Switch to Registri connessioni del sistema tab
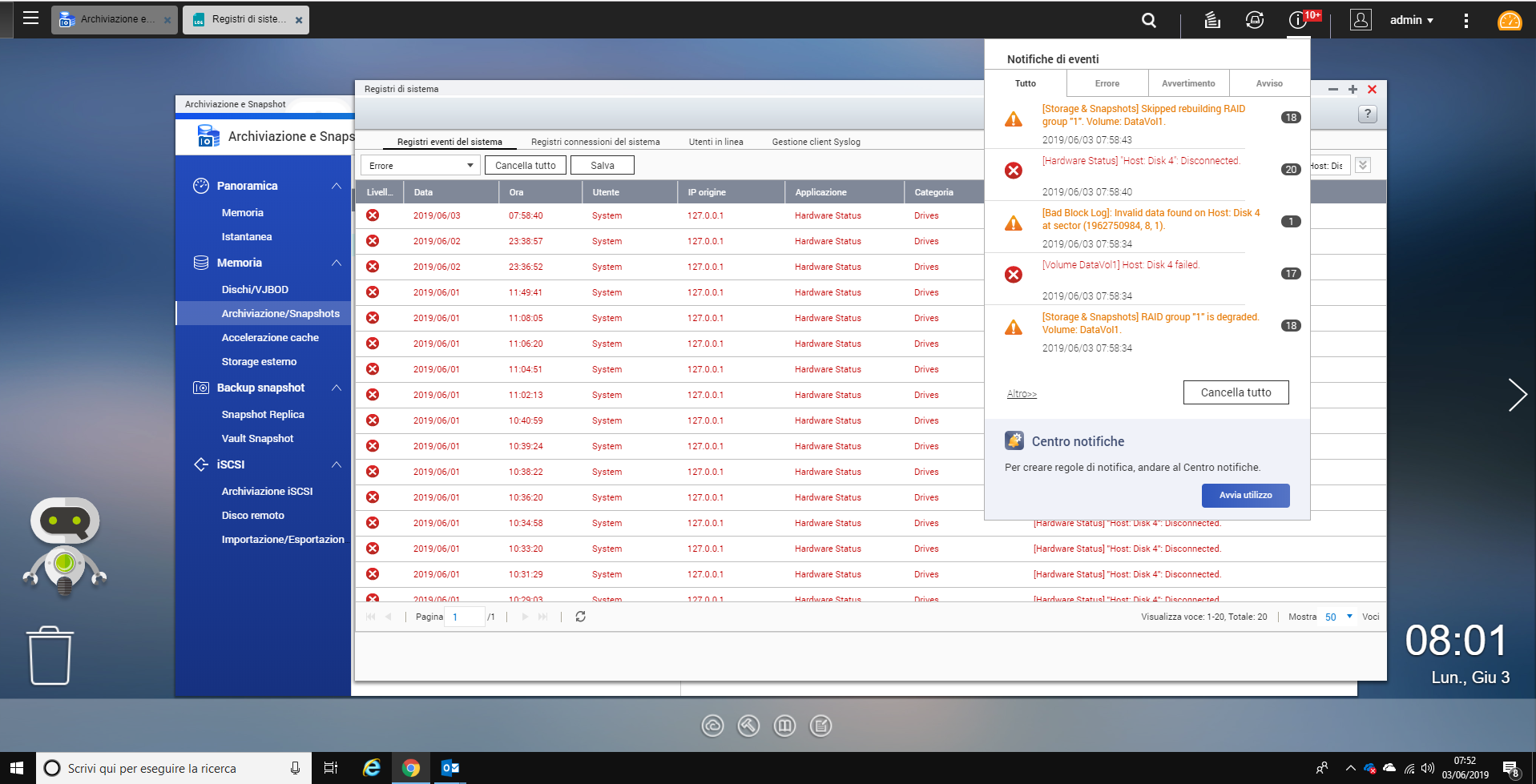Image resolution: width=1536 pixels, height=784 pixels. click(x=595, y=142)
